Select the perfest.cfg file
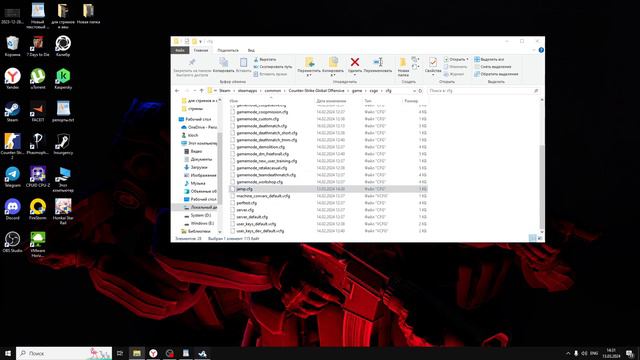This screenshot has height=360, width=640. 247,203
